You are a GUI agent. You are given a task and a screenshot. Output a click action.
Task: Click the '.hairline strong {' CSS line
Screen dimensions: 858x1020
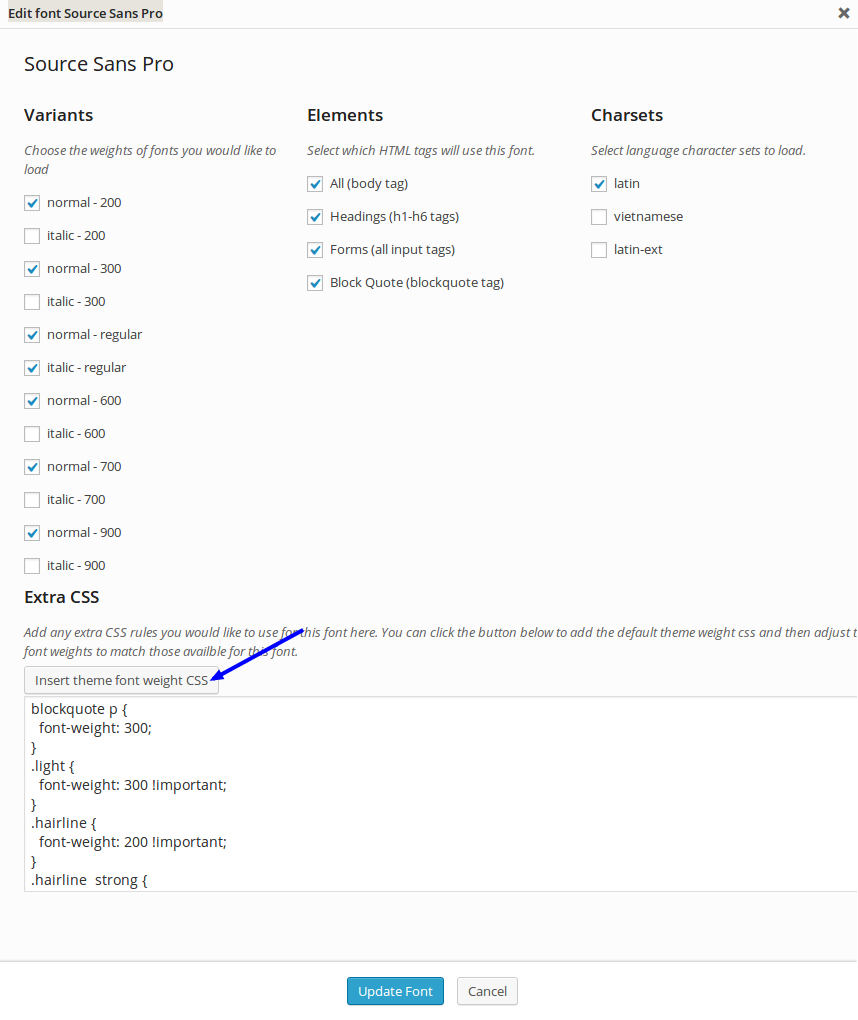90,880
